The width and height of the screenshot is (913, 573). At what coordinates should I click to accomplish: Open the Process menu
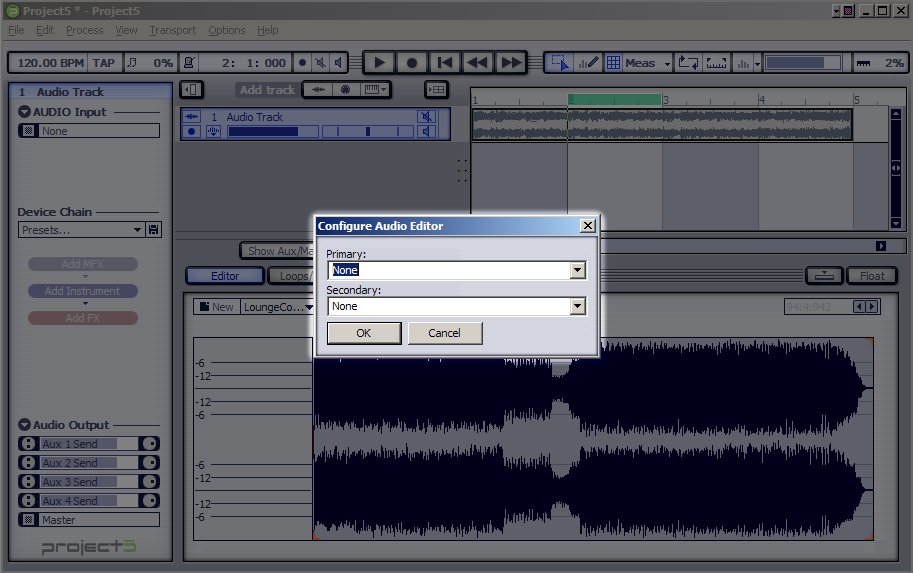[84, 30]
